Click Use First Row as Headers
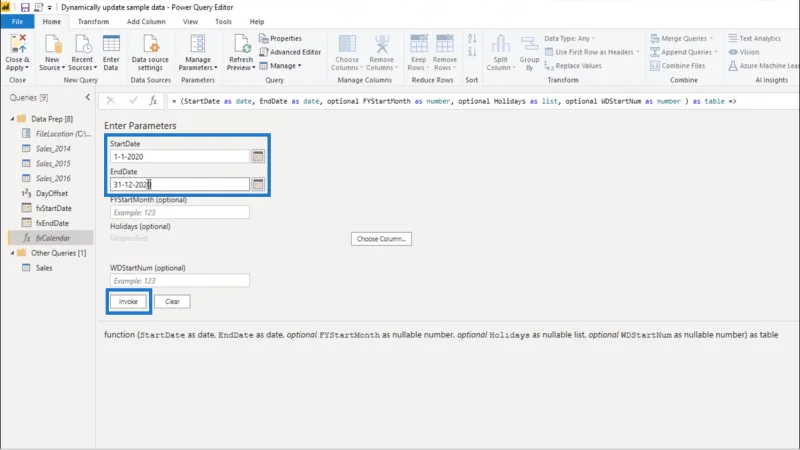 [592, 52]
